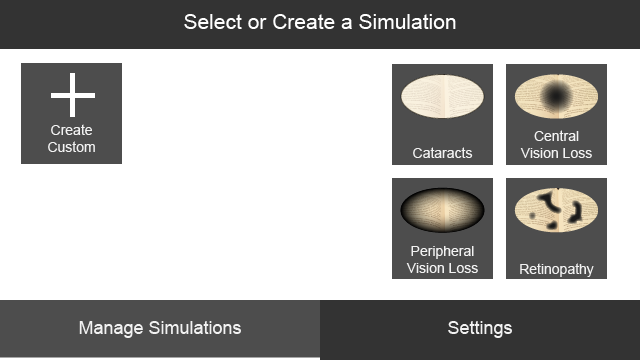Launch the Retinopathy simulation tile
Image resolution: width=640 pixels, height=360 pixels.
click(556, 228)
